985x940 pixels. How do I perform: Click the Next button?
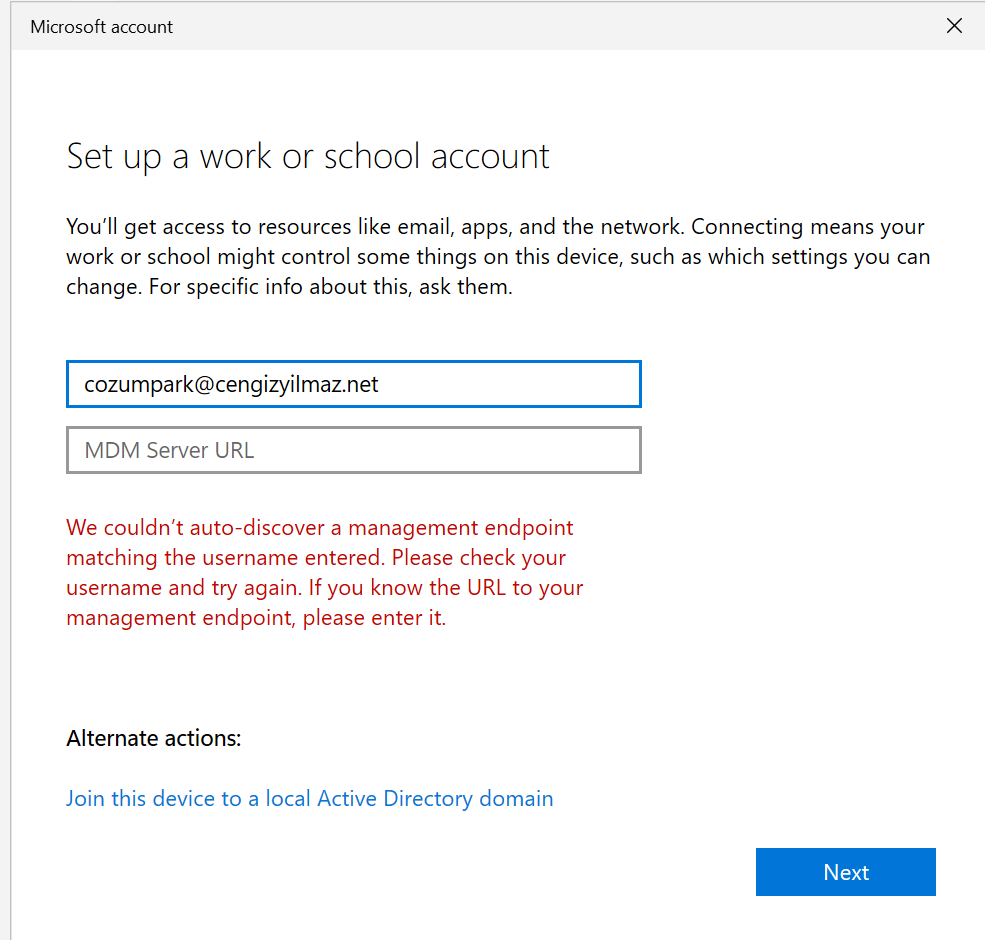[845, 872]
